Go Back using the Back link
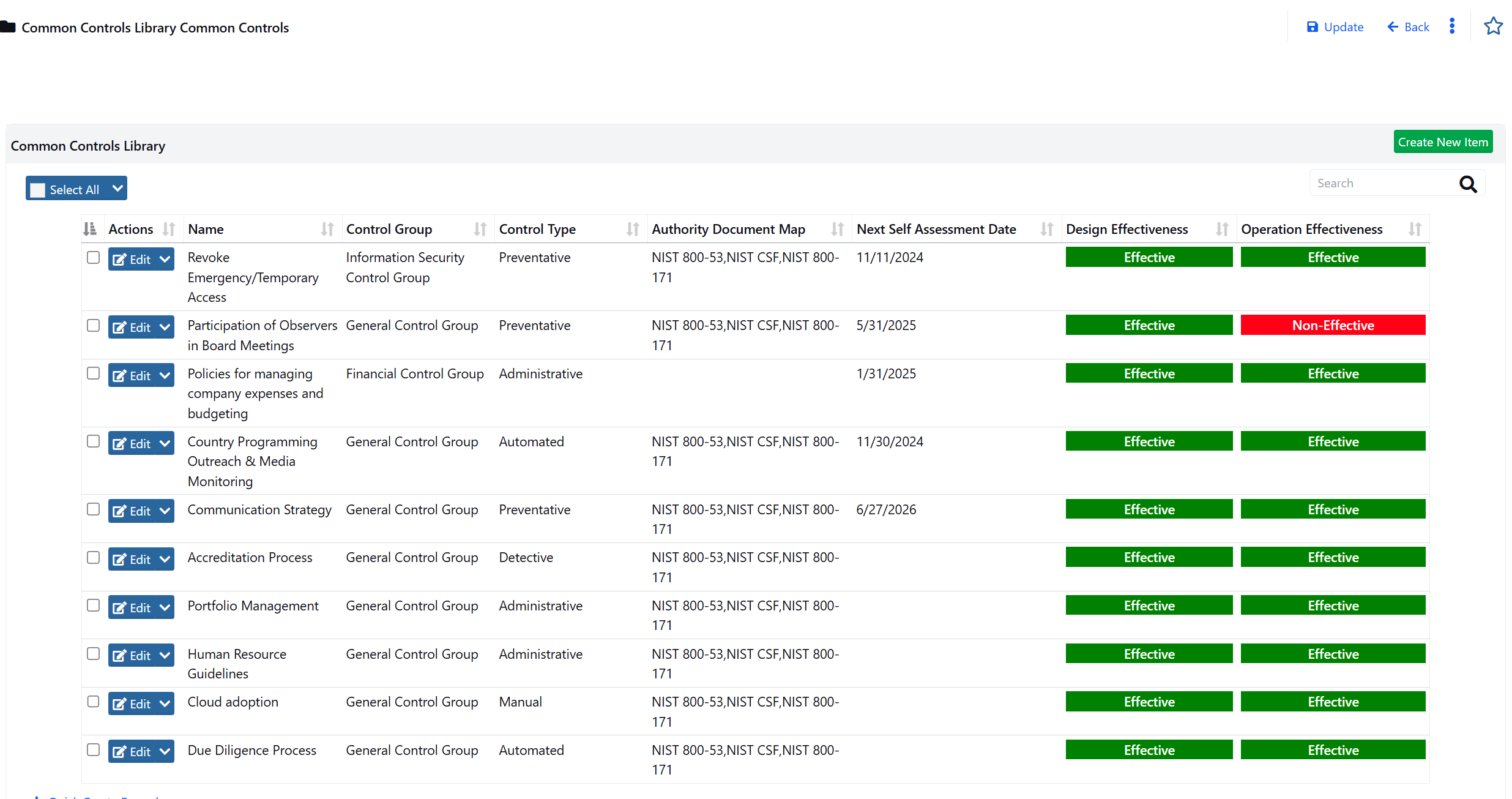 click(x=1408, y=27)
